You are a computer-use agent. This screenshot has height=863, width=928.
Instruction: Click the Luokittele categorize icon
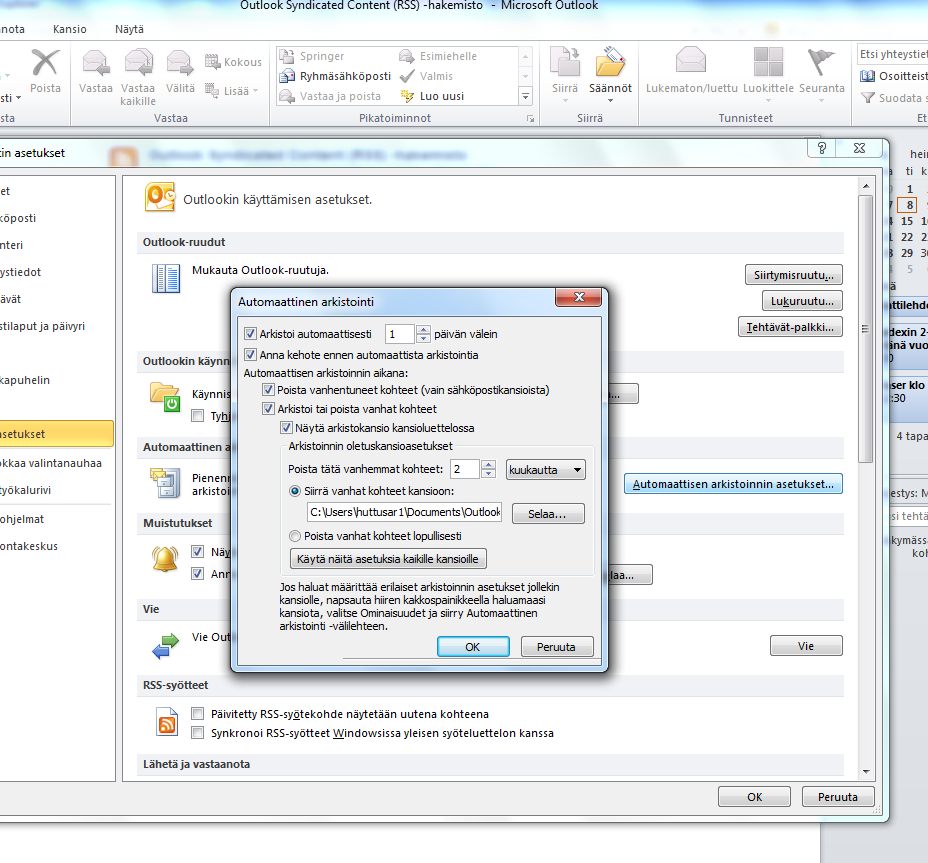768,62
